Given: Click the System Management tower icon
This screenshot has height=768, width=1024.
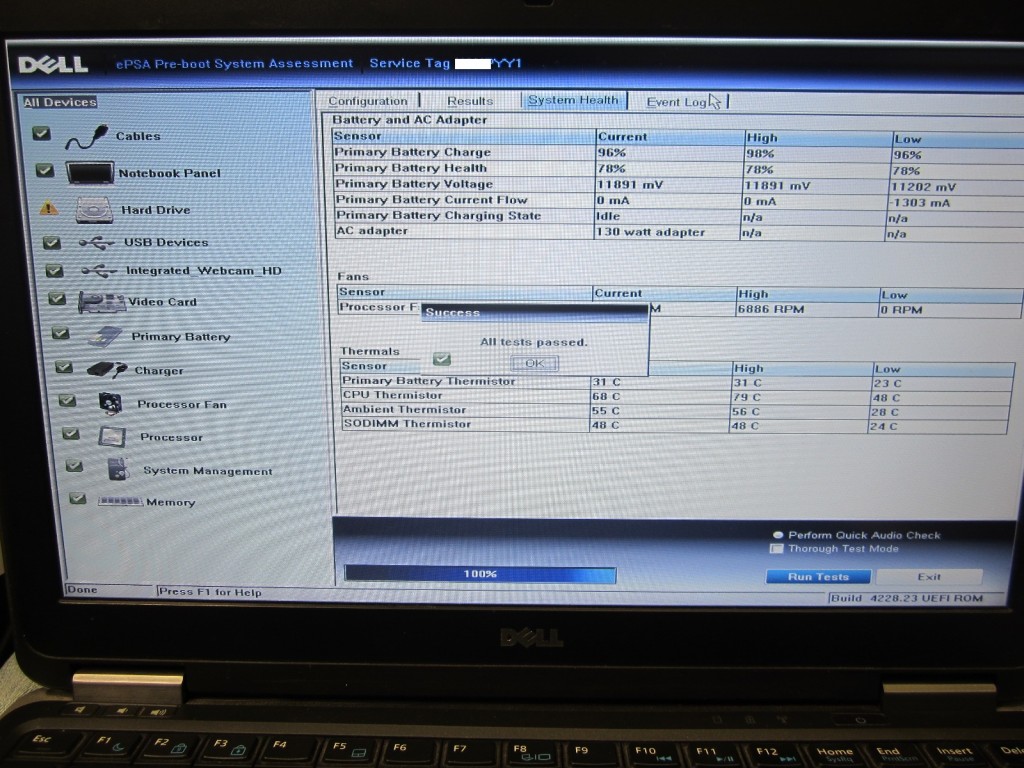Looking at the screenshot, I should click(x=118, y=469).
